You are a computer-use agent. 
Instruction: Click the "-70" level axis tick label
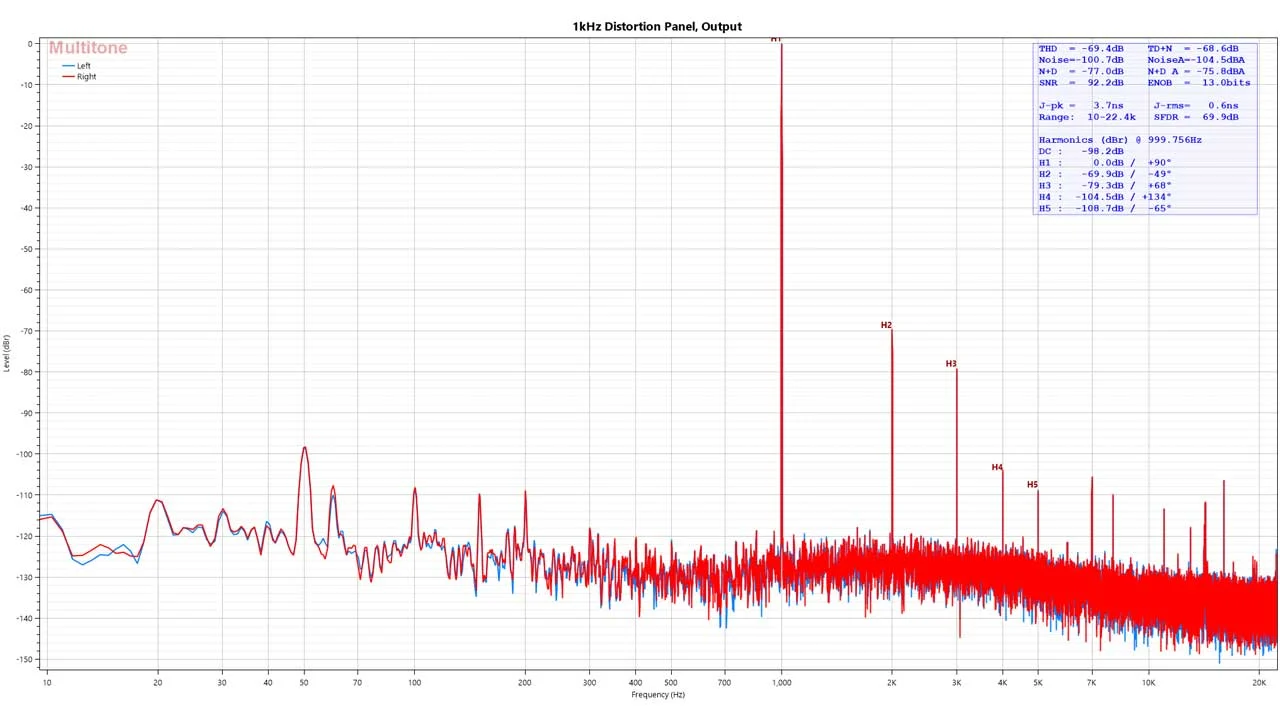pos(27,331)
